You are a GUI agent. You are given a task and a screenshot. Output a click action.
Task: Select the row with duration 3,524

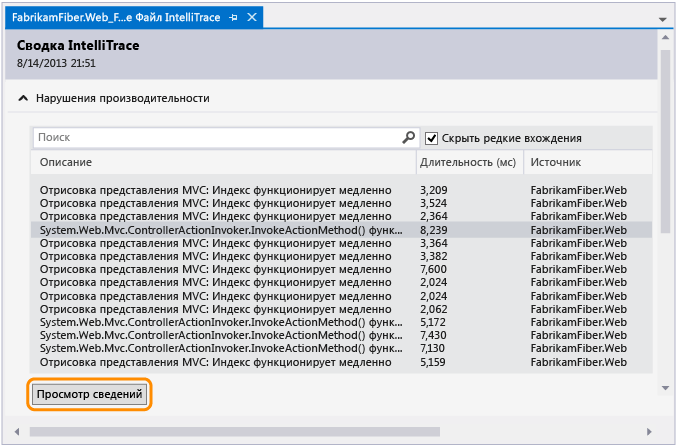tap(341, 203)
